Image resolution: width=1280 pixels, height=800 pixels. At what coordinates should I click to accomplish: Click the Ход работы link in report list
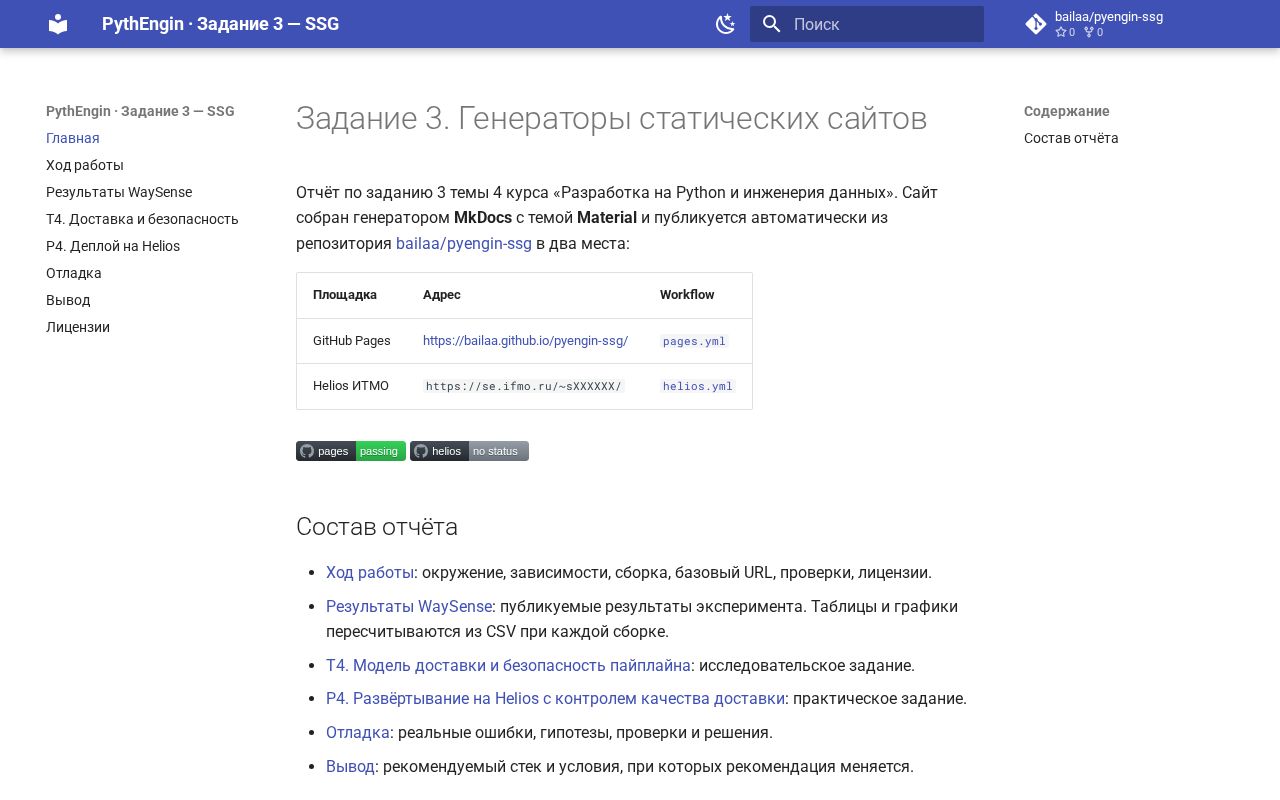(x=370, y=573)
